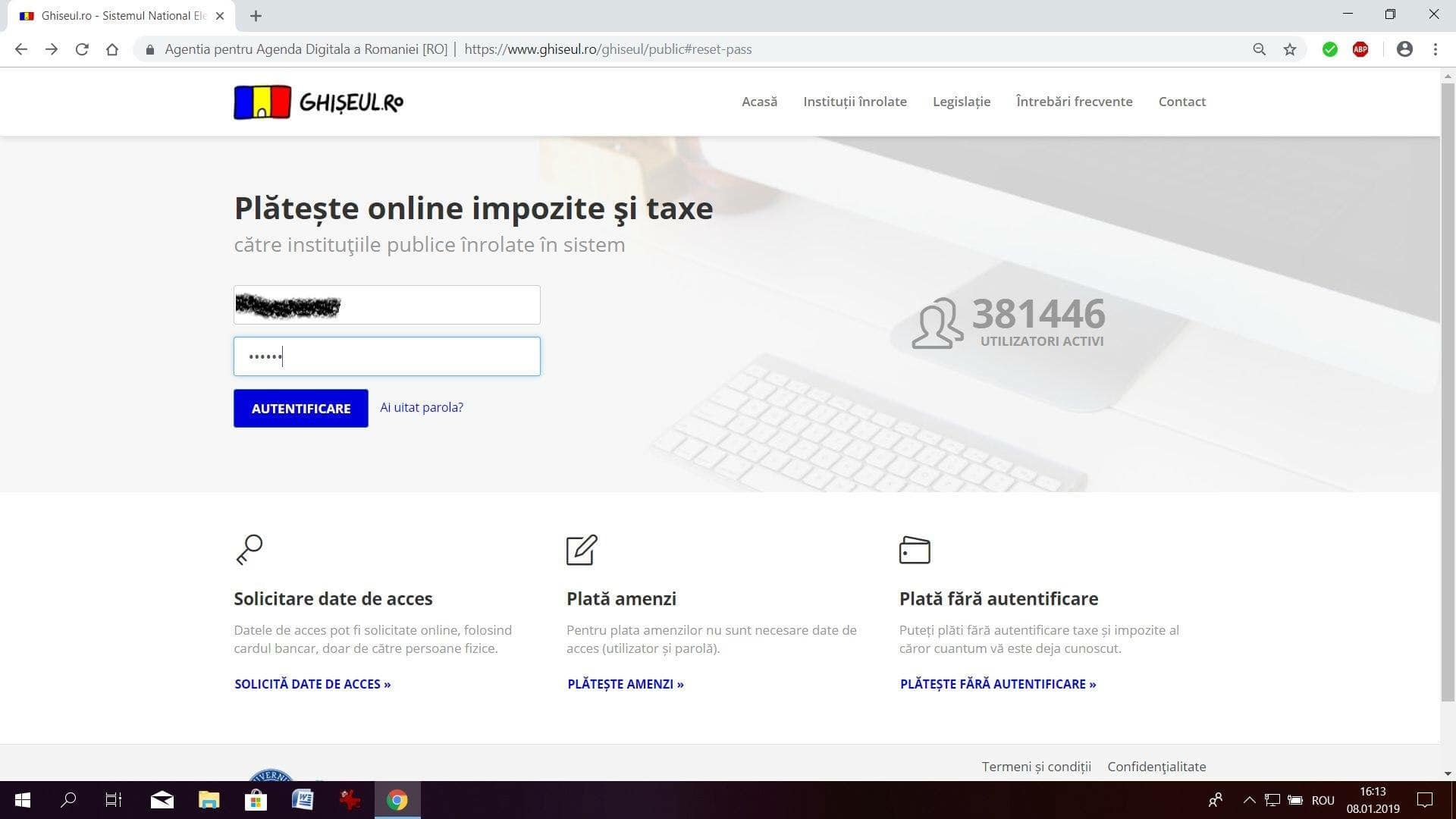
Task: Focus the username input field
Action: click(x=387, y=305)
